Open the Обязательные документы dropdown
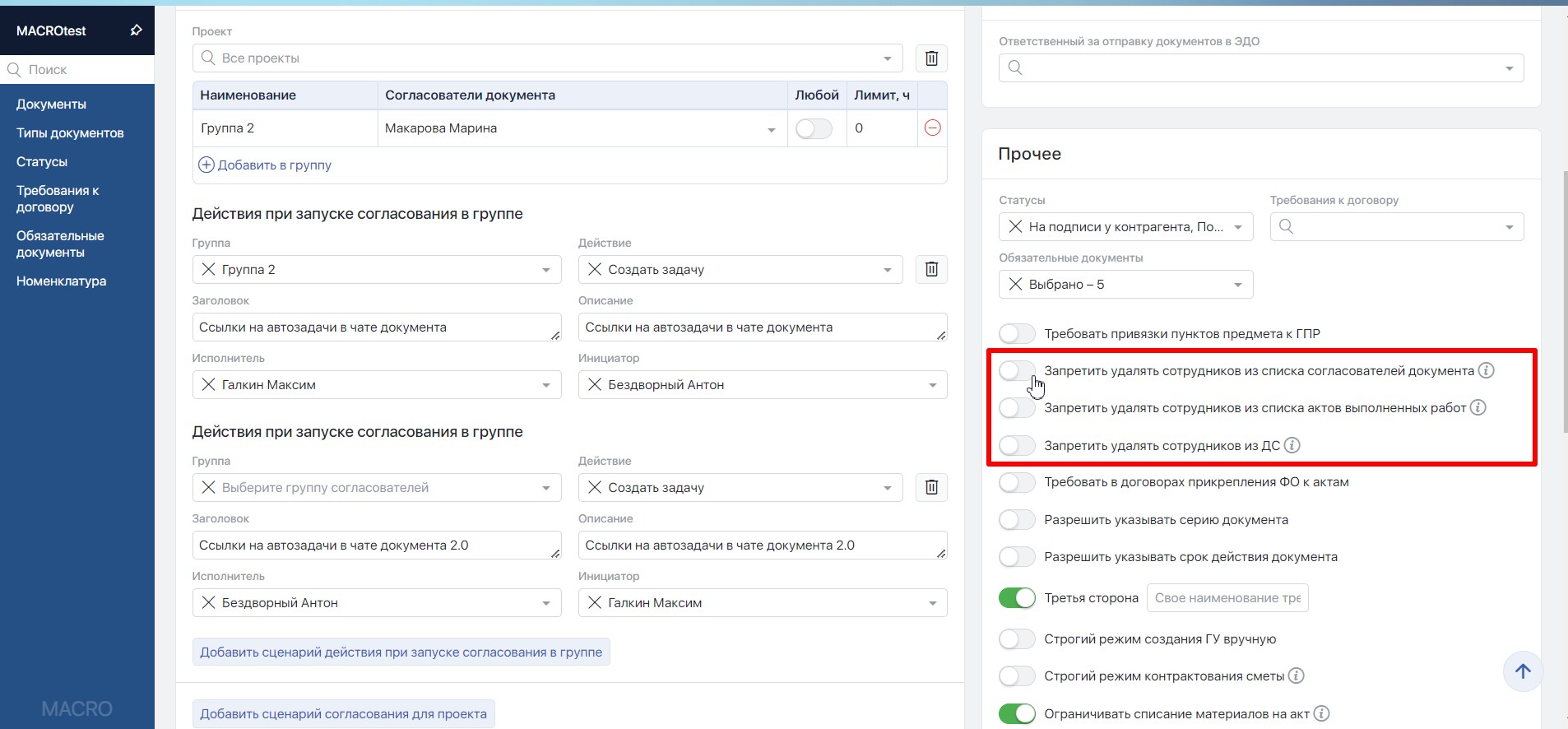Viewport: 1568px width, 729px height. click(x=1237, y=285)
